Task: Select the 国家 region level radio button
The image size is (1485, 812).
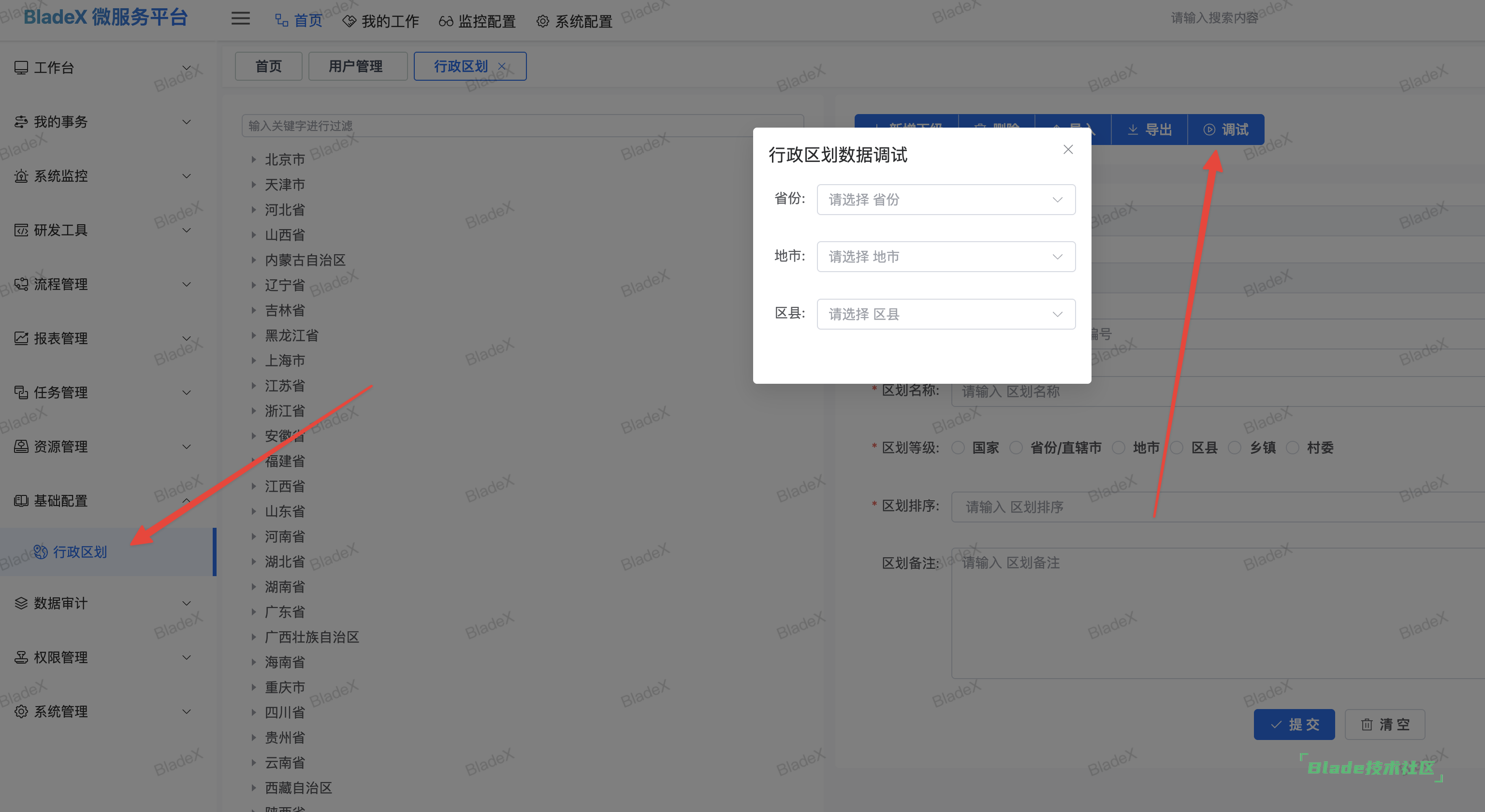Action: pyautogui.click(x=958, y=448)
